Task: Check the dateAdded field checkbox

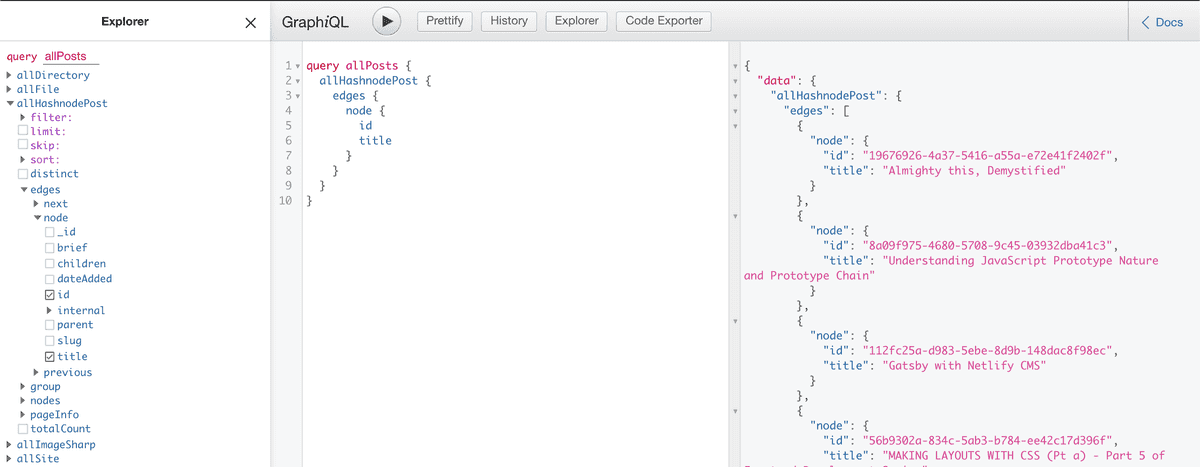Action: coord(50,278)
